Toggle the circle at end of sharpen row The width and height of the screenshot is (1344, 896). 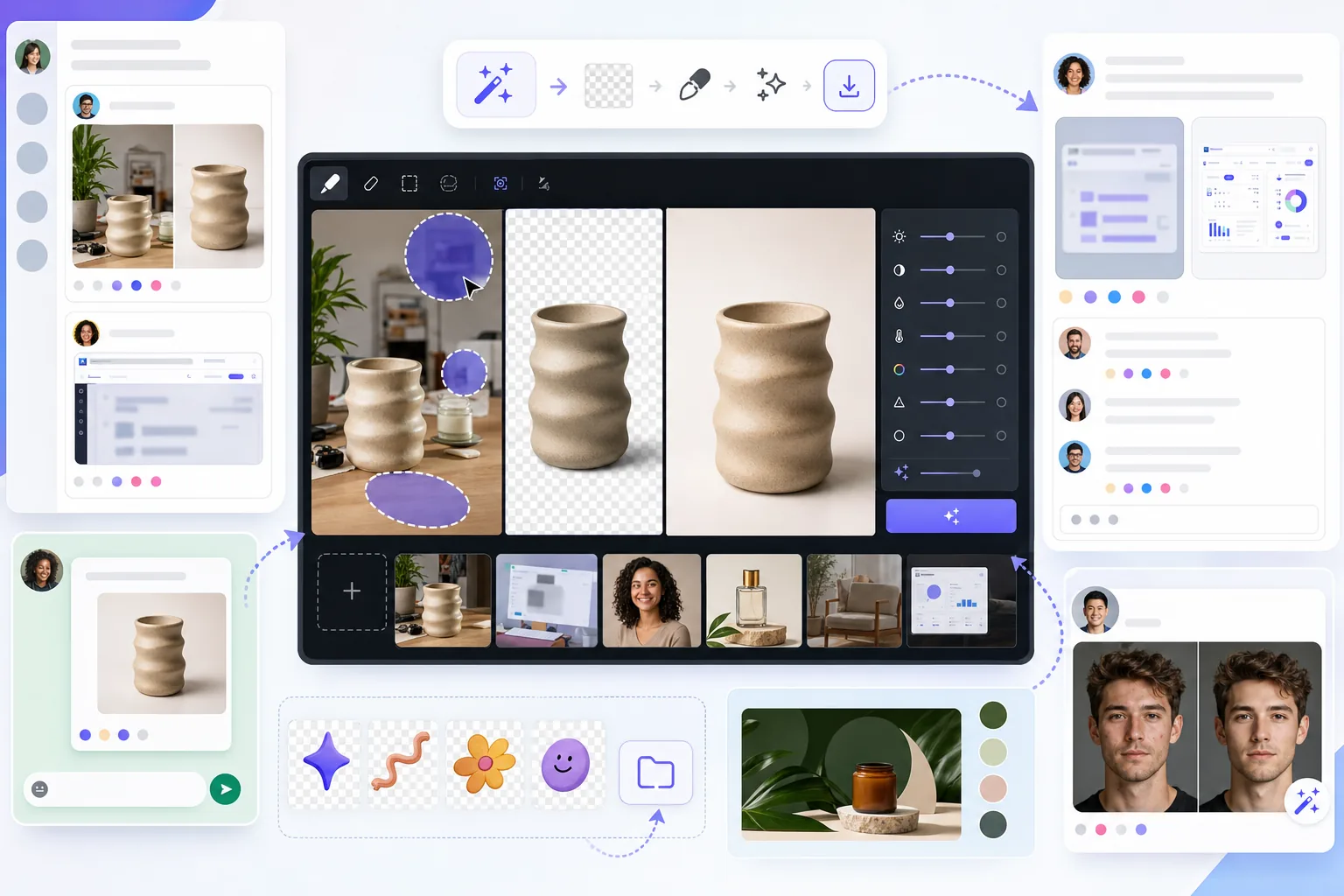[1001, 402]
